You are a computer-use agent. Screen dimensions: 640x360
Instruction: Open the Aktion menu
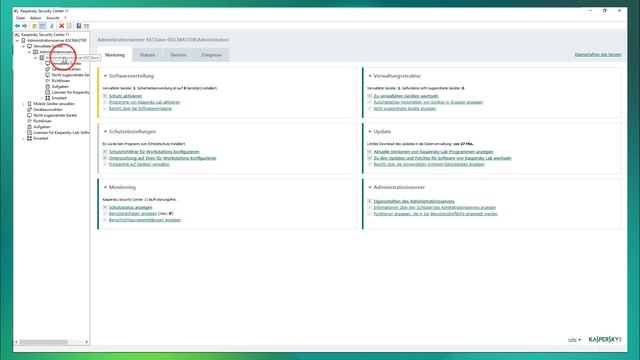[36, 18]
